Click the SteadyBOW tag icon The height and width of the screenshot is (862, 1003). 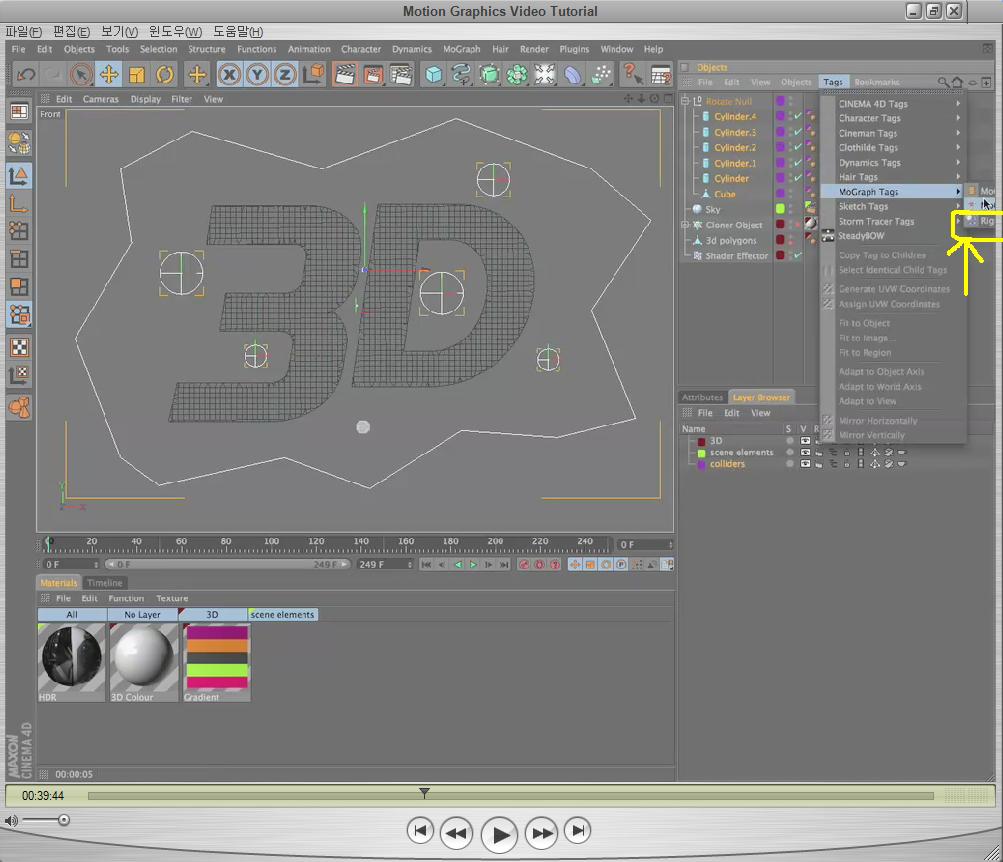tap(828, 236)
